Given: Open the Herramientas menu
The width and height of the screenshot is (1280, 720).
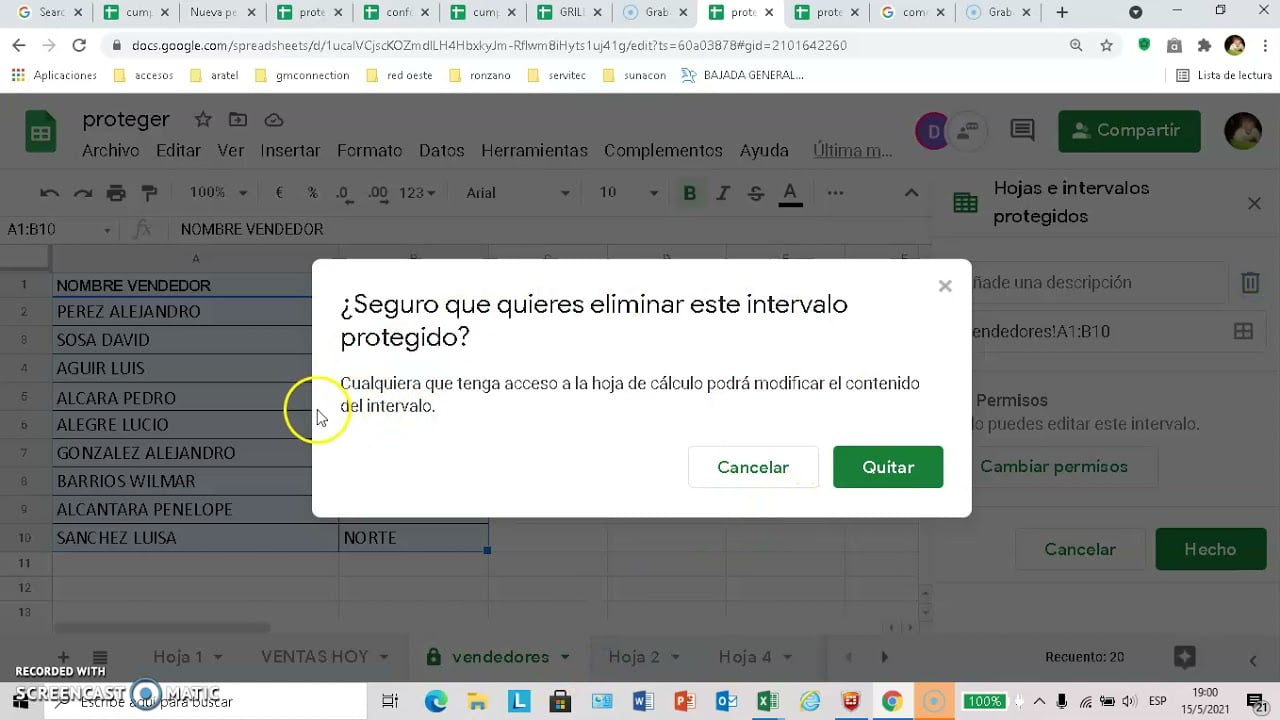Looking at the screenshot, I should [x=534, y=150].
